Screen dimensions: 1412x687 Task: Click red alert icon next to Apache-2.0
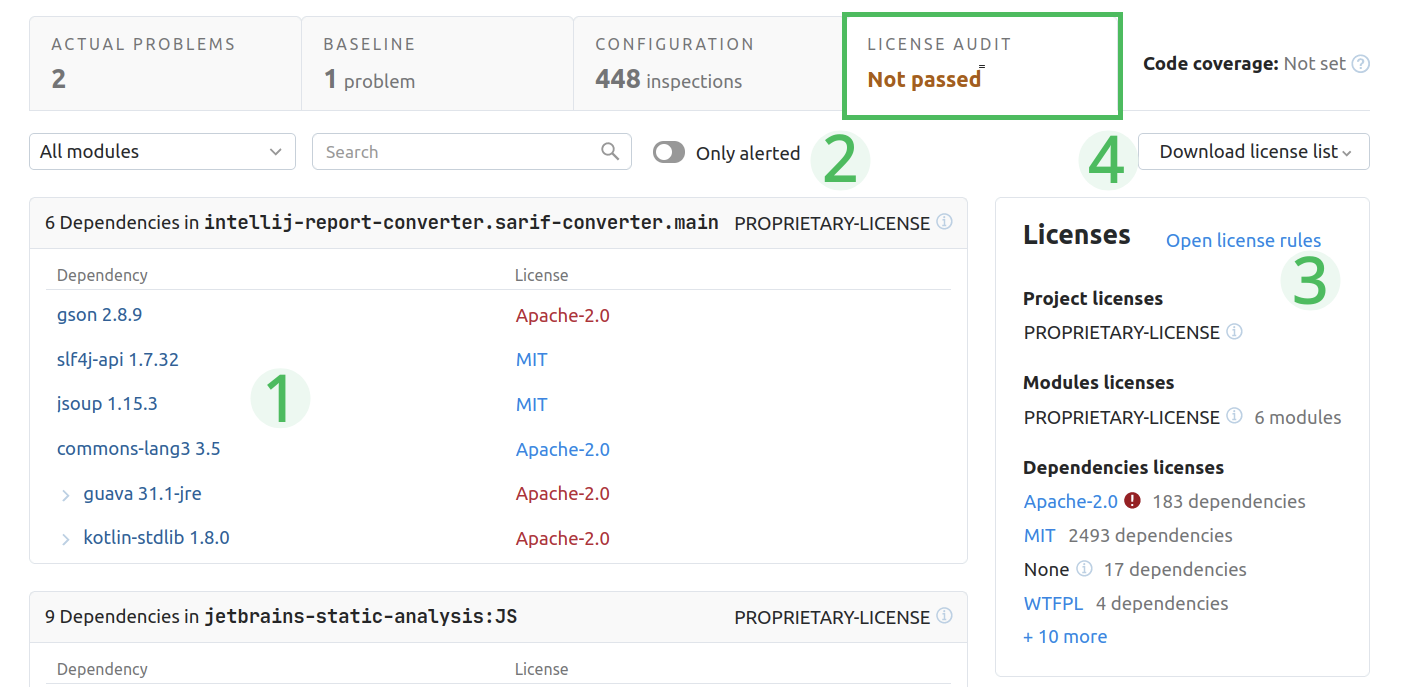(x=1132, y=501)
